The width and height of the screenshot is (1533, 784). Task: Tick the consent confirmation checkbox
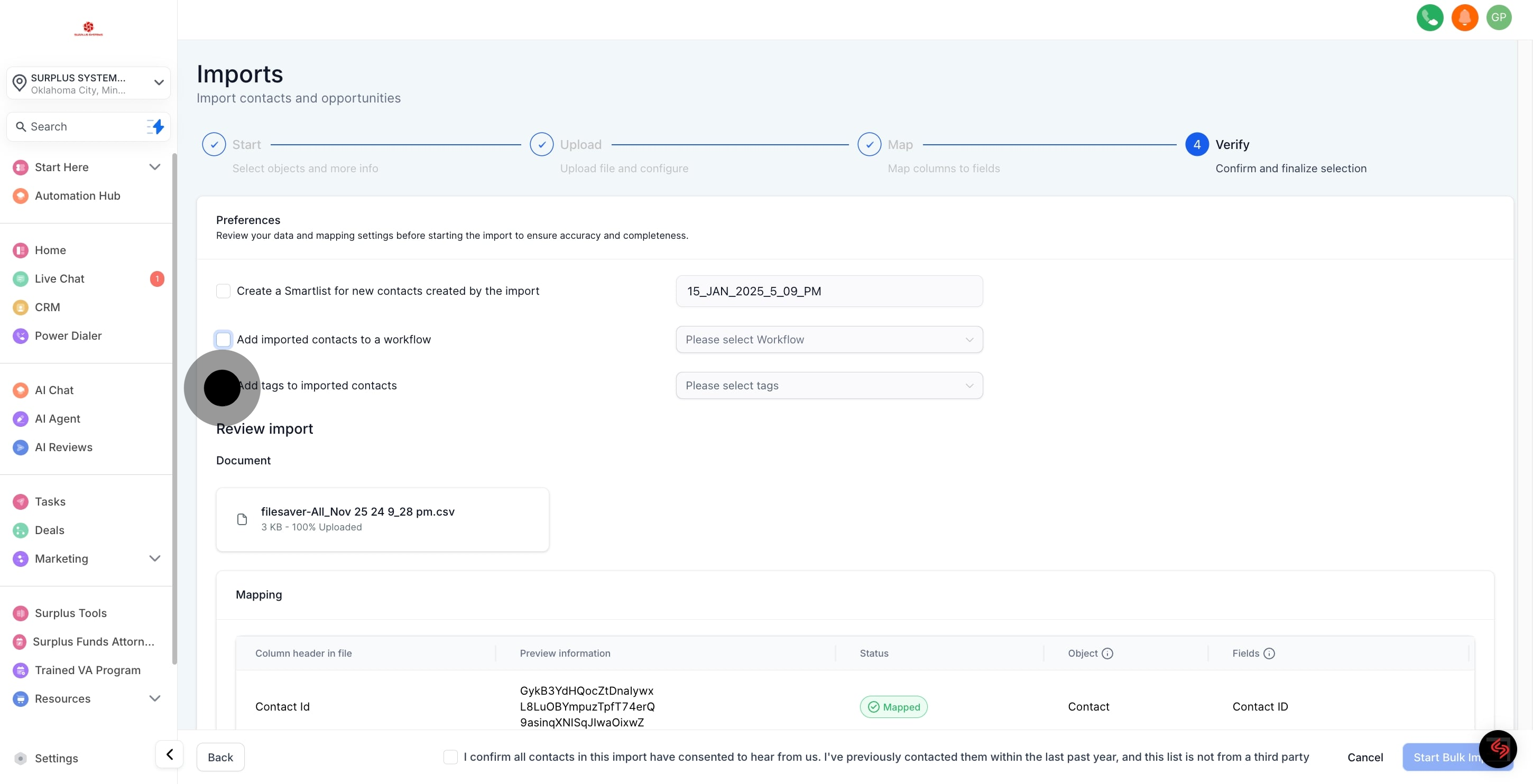450,757
